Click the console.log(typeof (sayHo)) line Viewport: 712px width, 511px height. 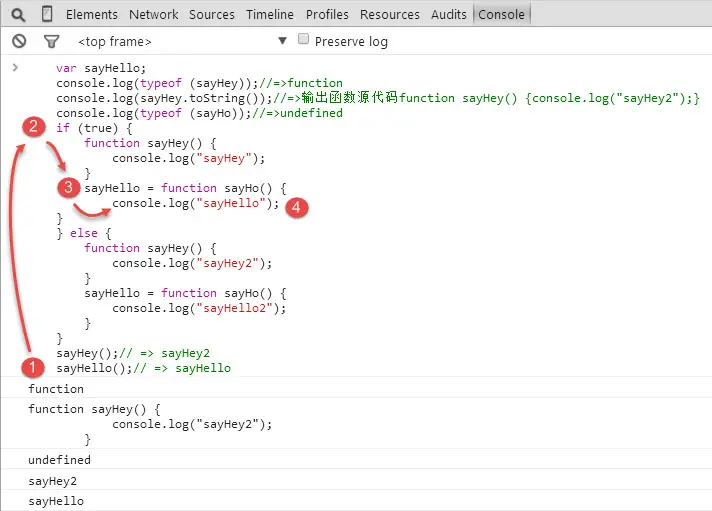click(199, 113)
